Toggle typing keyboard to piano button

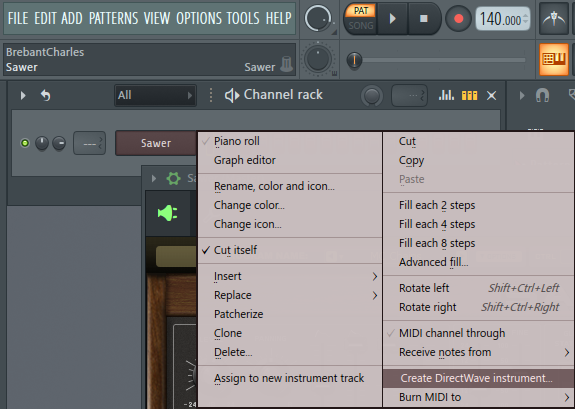click(x=554, y=59)
